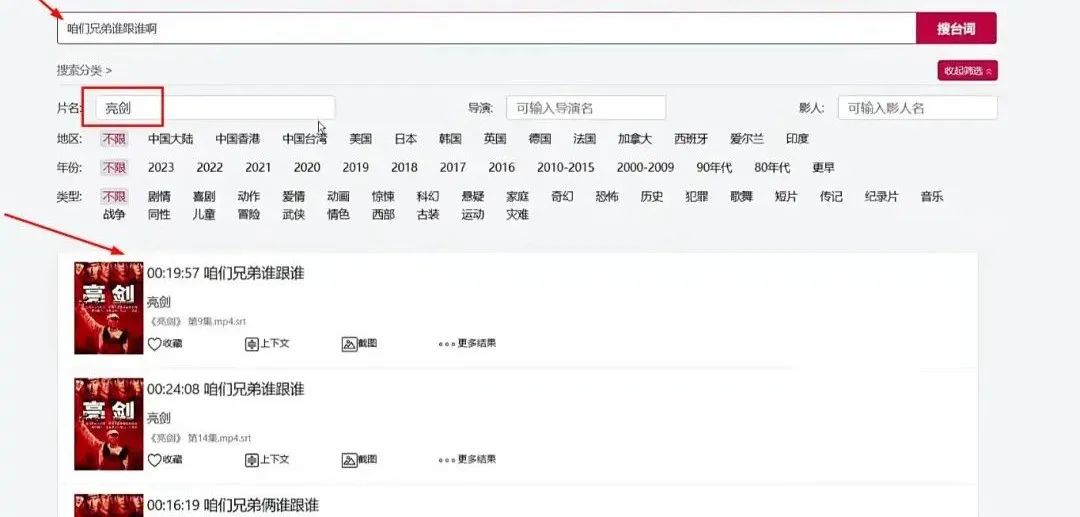Screen dimensions: 1080x517
Task: Select region 德国
Action: 540,138
